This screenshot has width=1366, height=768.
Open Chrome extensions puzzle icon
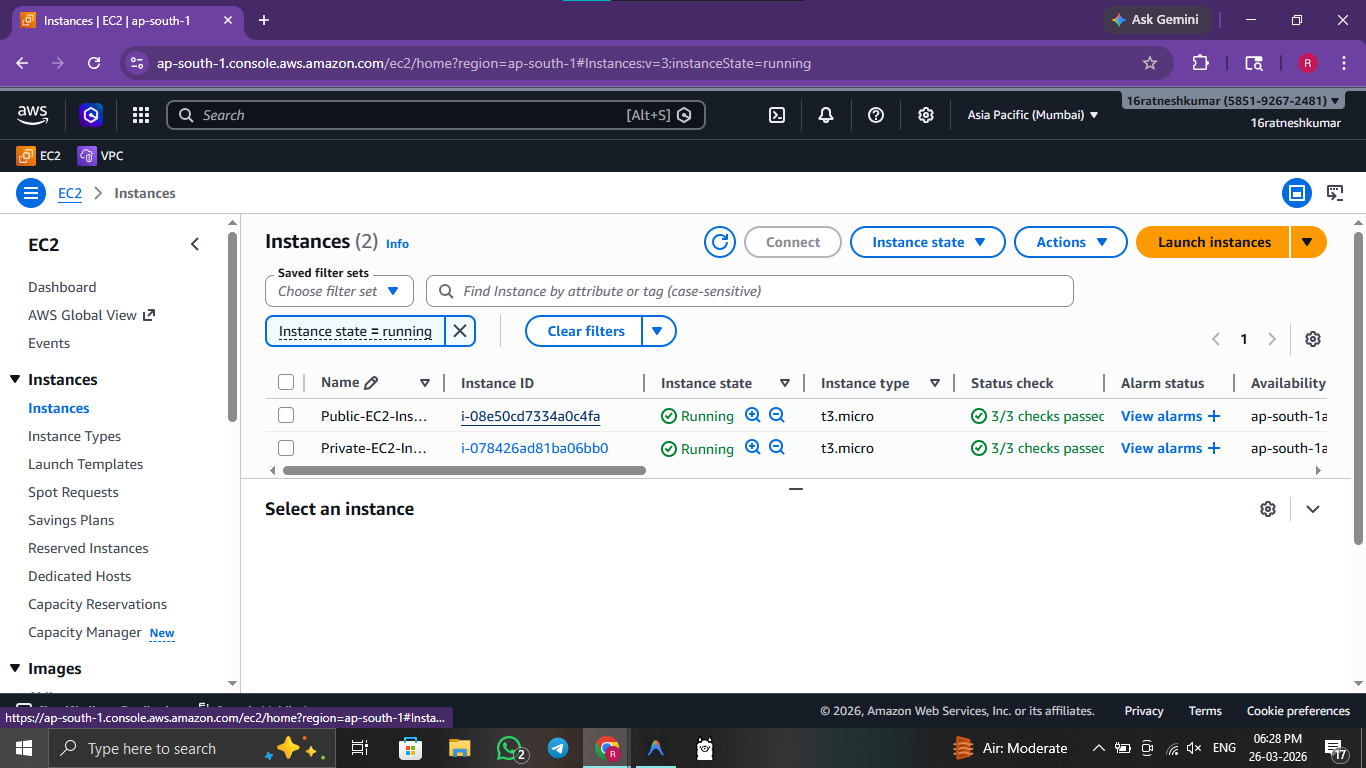click(x=1201, y=63)
